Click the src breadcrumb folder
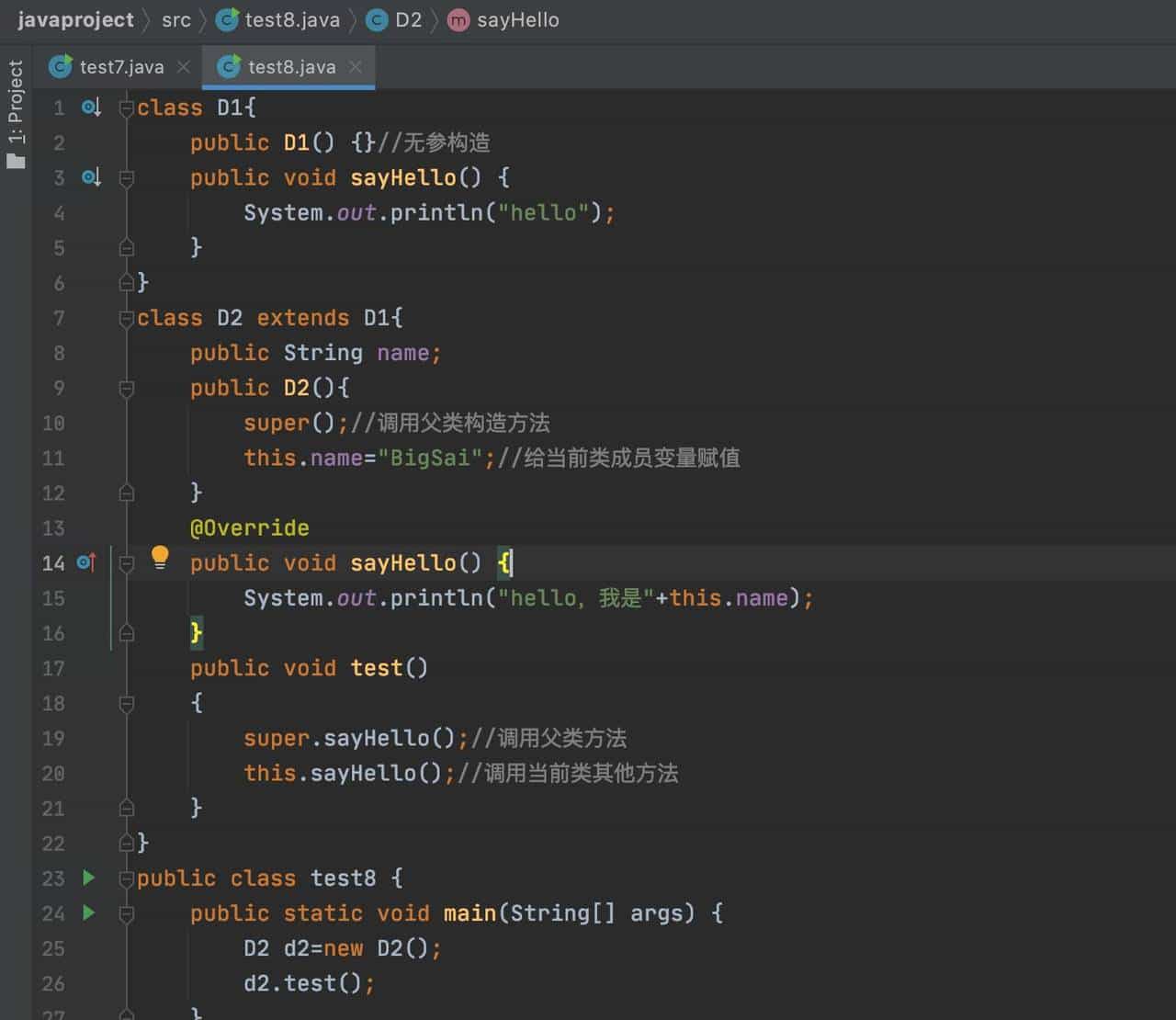Image resolution: width=1176 pixels, height=1020 pixels. pyautogui.click(x=175, y=20)
